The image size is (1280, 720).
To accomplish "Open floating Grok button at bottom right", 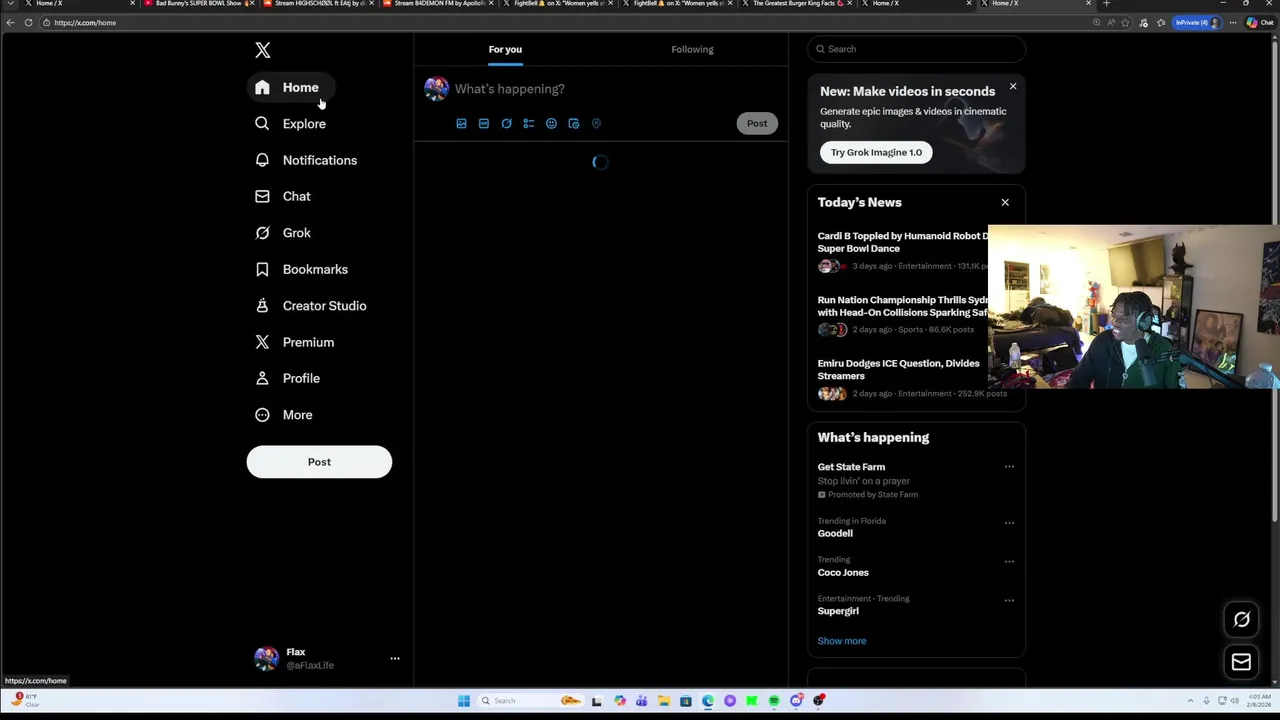I will [x=1241, y=620].
